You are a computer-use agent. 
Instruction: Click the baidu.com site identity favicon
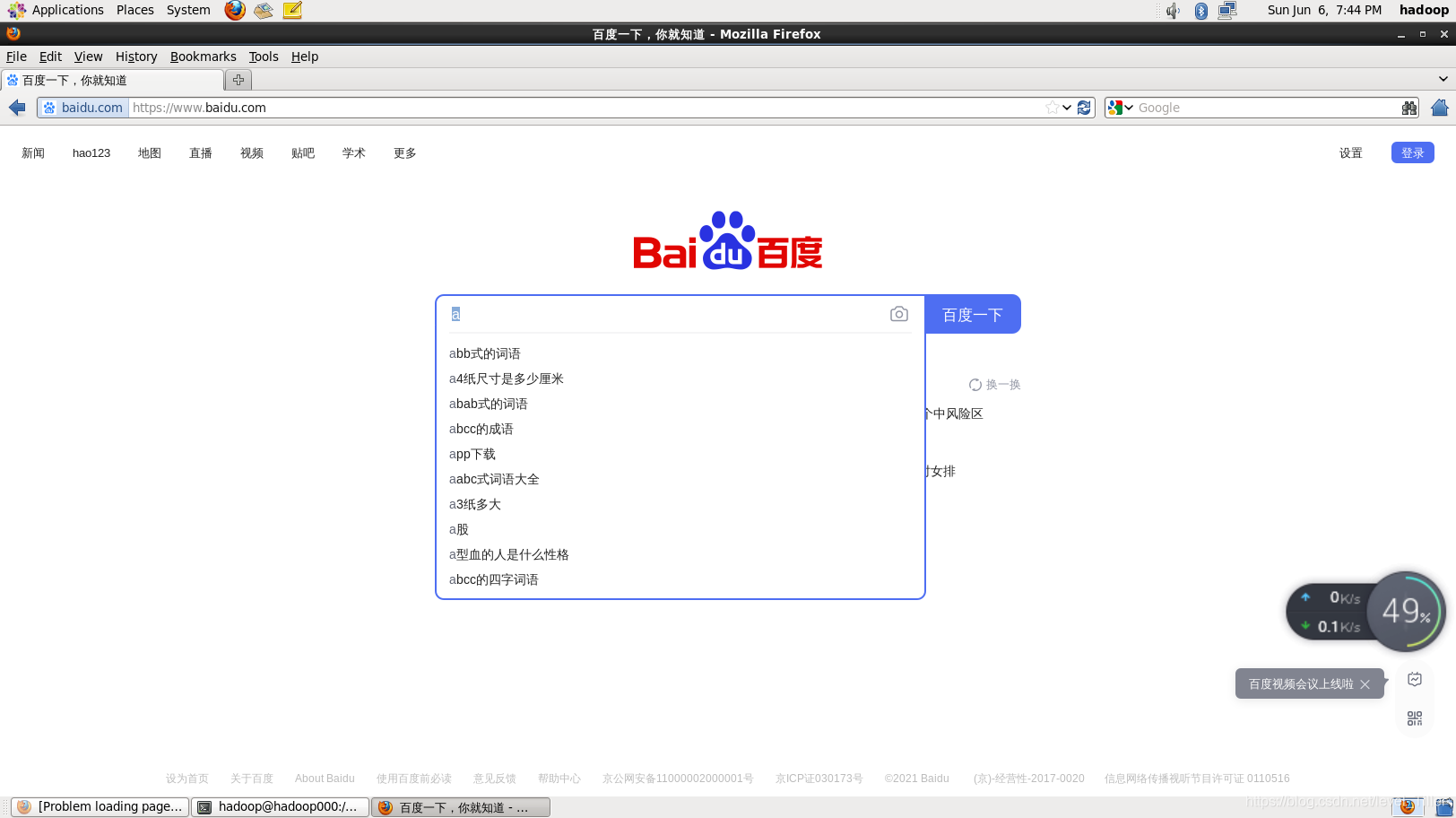click(x=49, y=108)
